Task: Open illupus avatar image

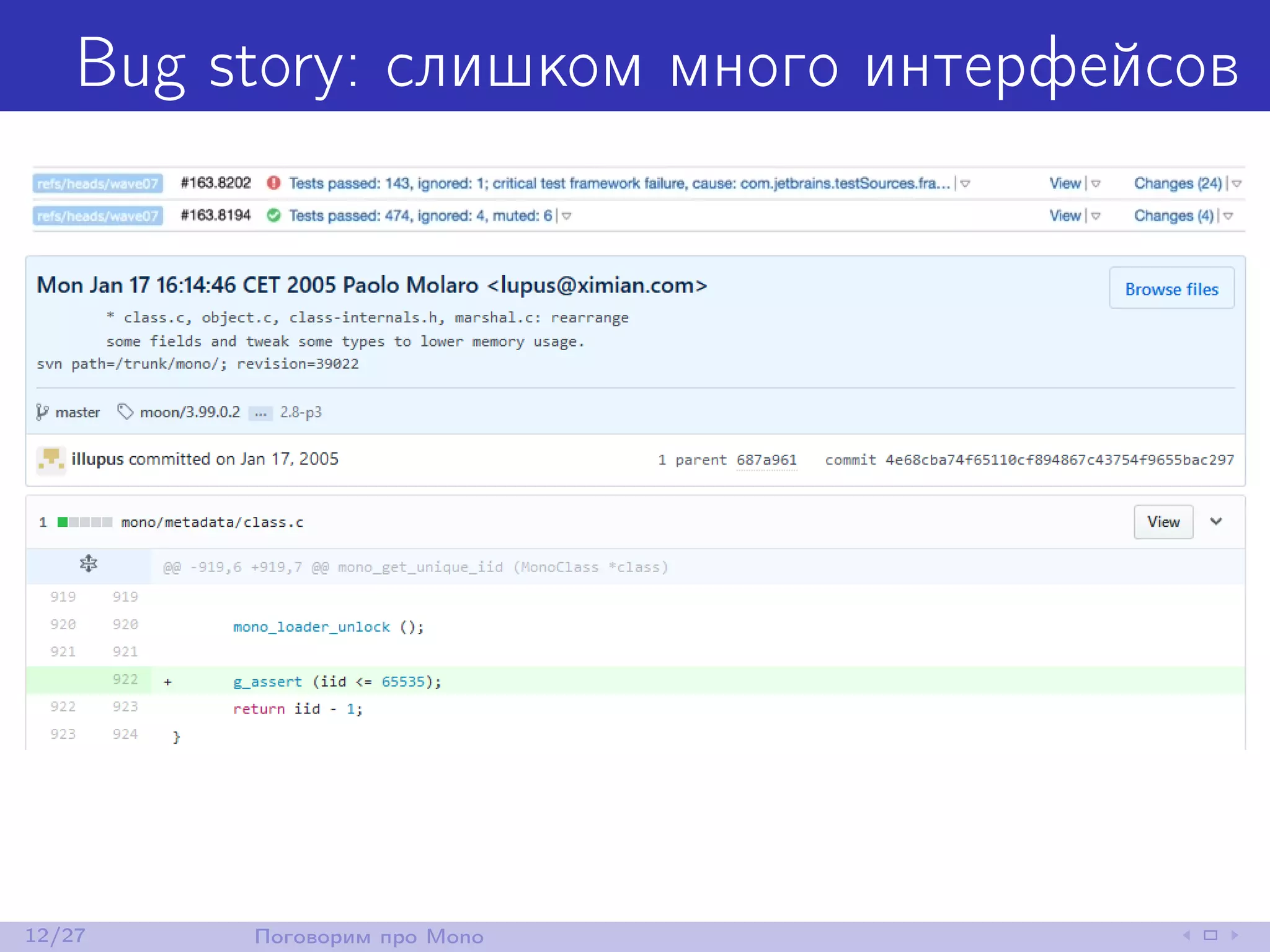Action: point(51,460)
